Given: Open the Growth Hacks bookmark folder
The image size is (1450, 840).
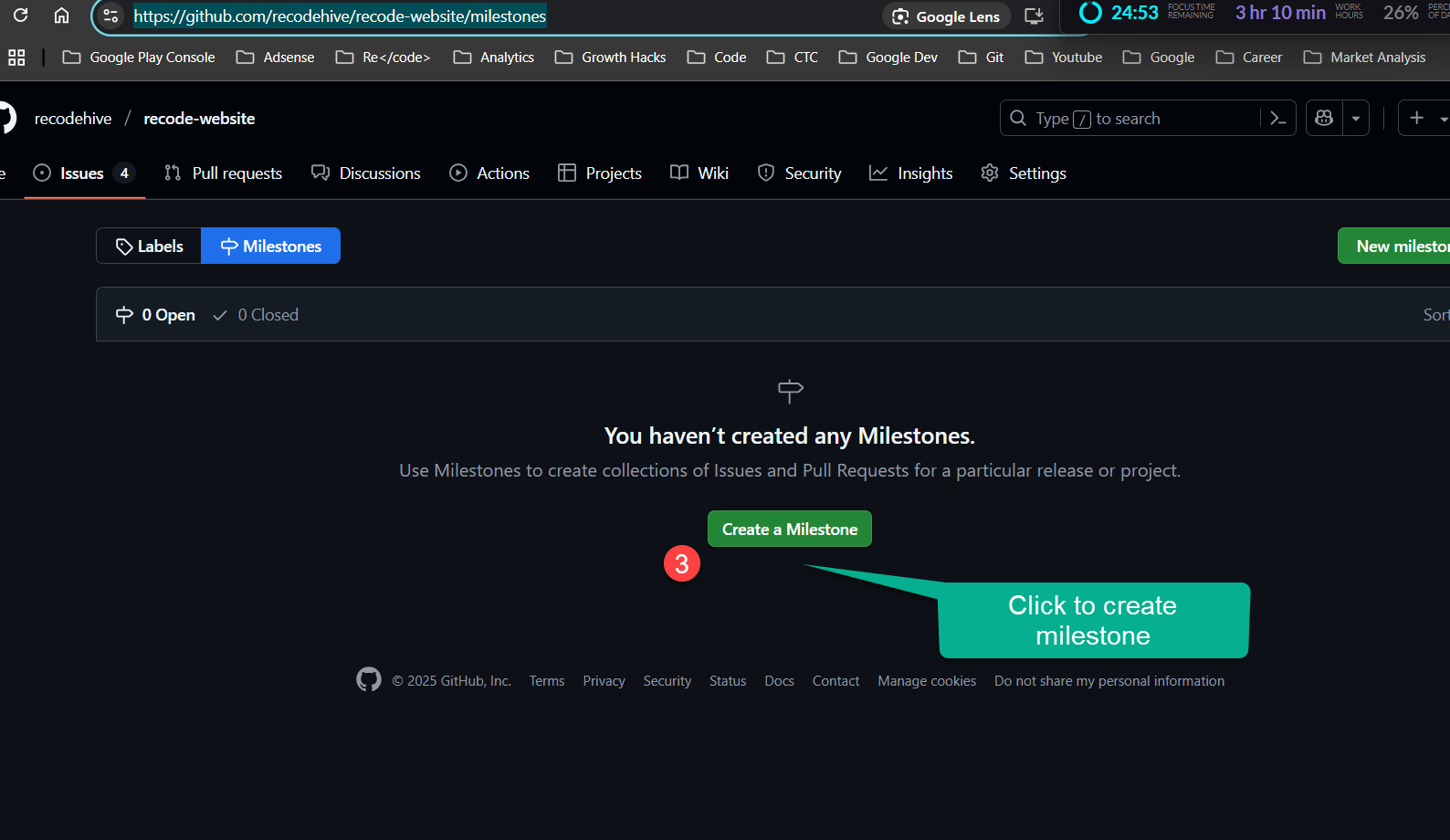Looking at the screenshot, I should tap(611, 58).
